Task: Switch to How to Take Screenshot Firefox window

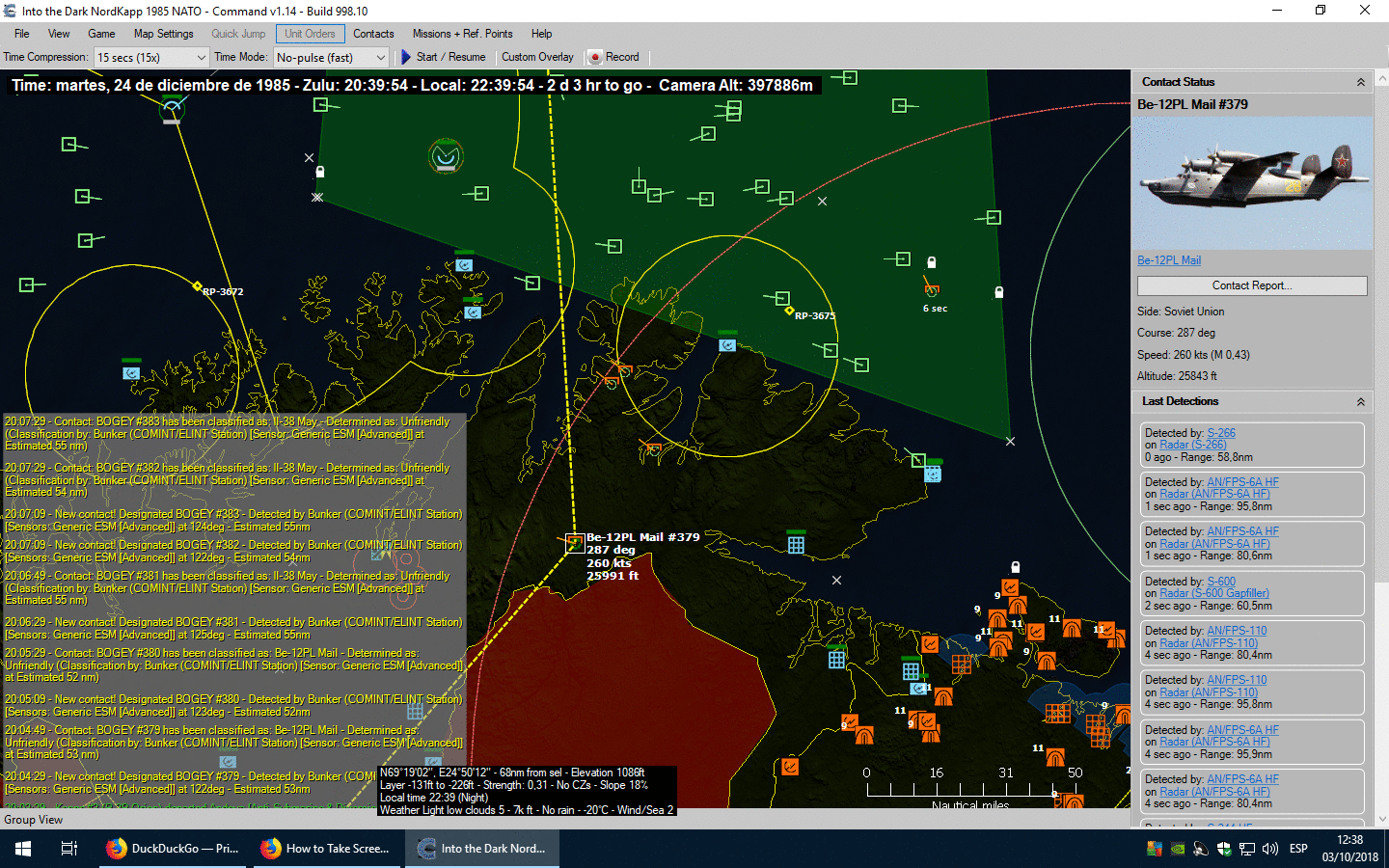Action: 326,849
